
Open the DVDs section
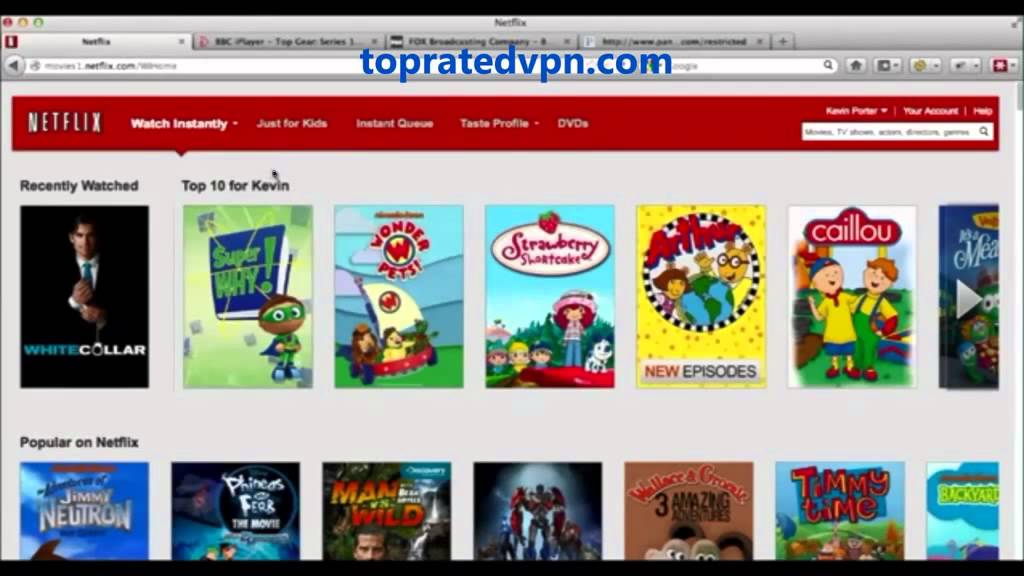point(573,123)
